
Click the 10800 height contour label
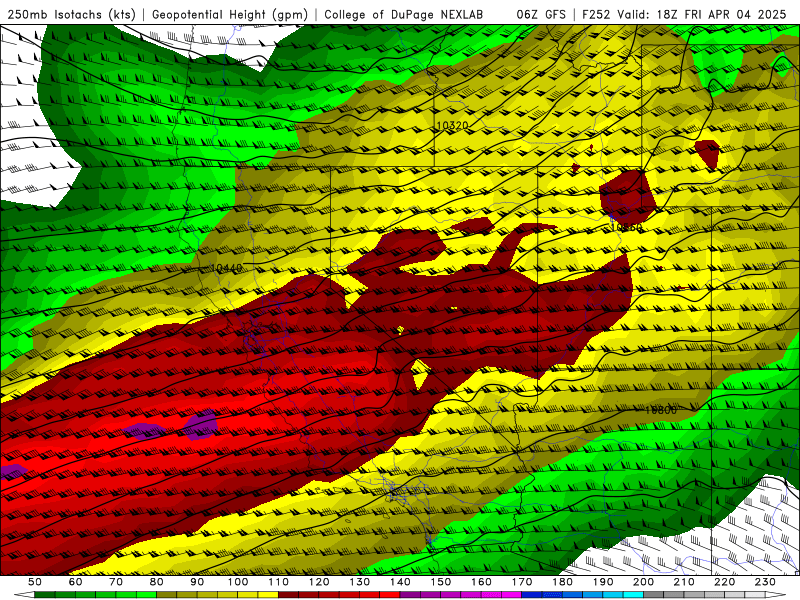[x=661, y=410]
